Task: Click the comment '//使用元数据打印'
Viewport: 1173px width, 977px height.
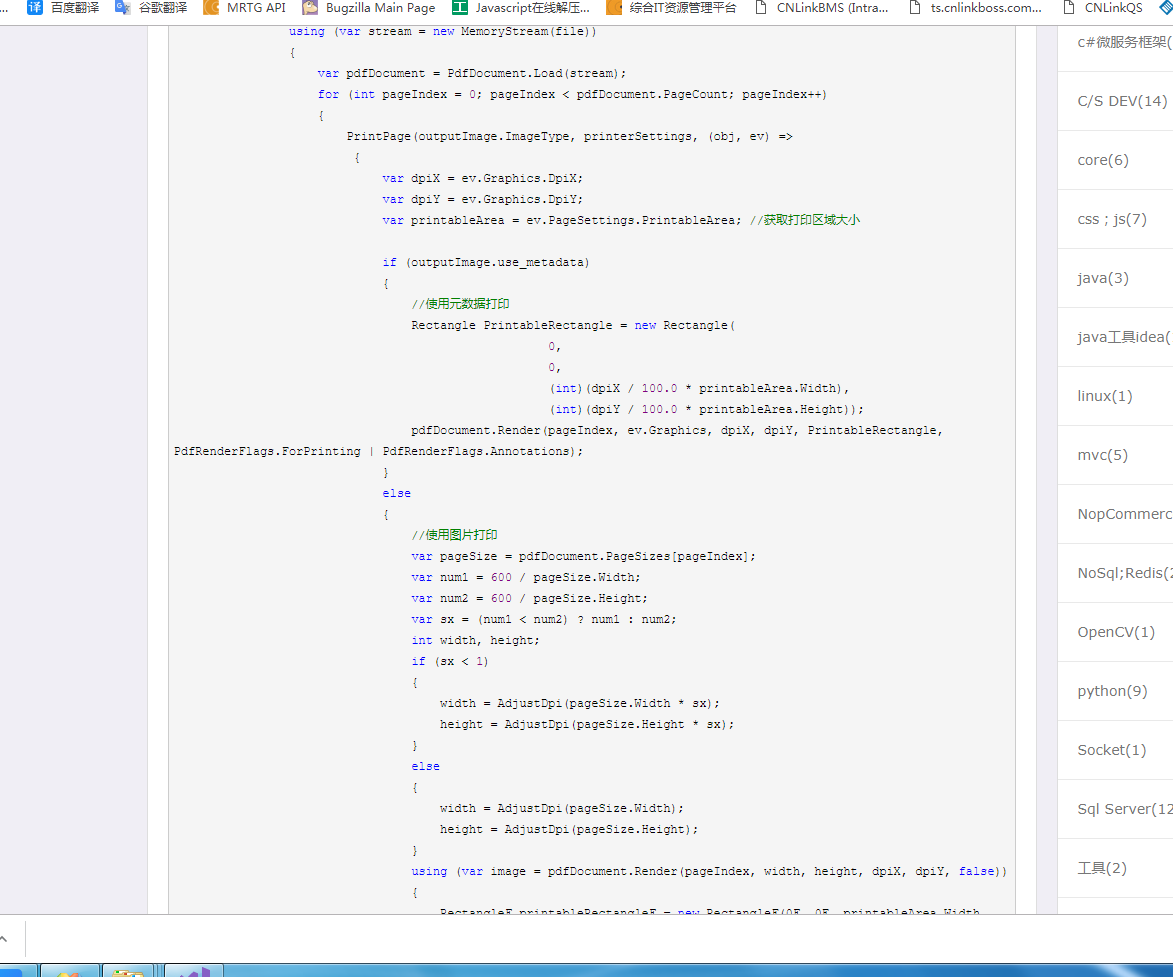Action: tap(460, 304)
